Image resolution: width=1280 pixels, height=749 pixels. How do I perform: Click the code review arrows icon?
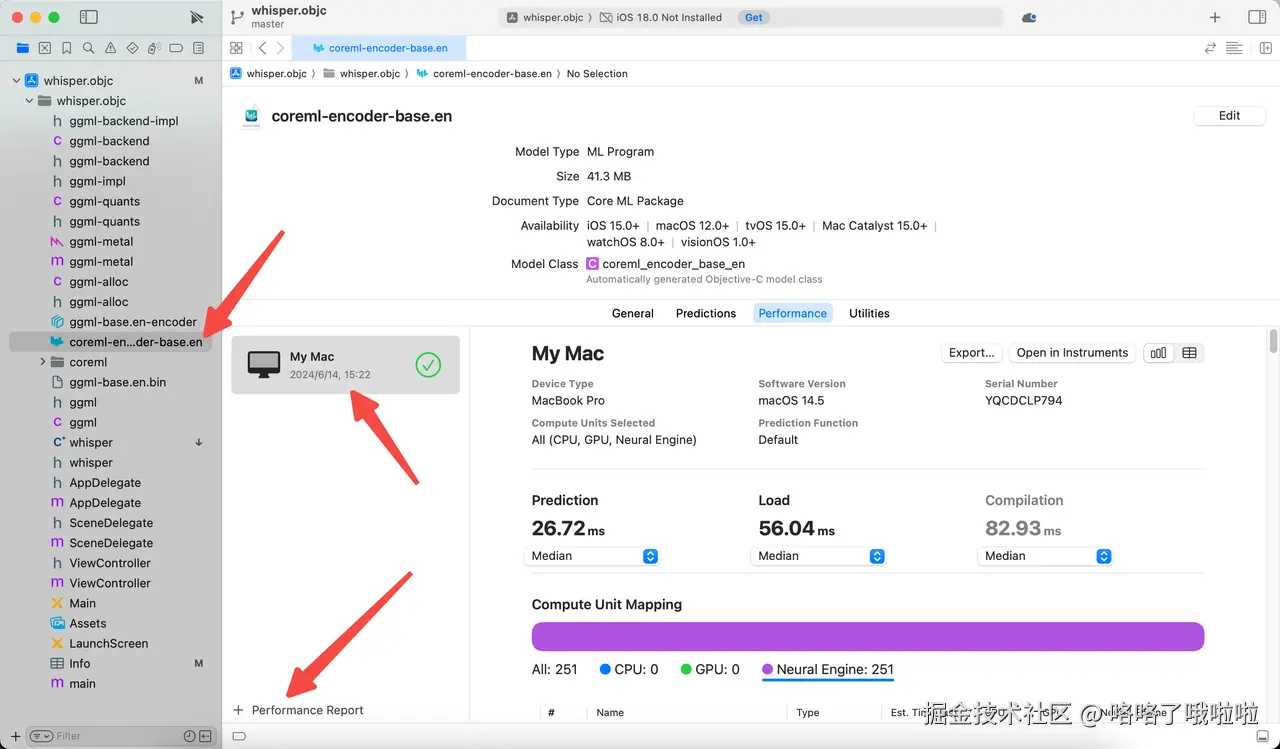[1210, 48]
